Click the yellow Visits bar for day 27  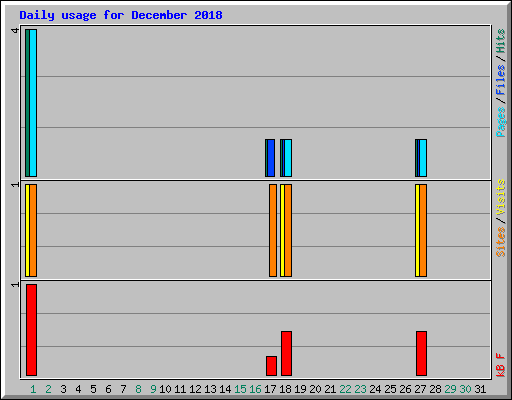[417, 230]
